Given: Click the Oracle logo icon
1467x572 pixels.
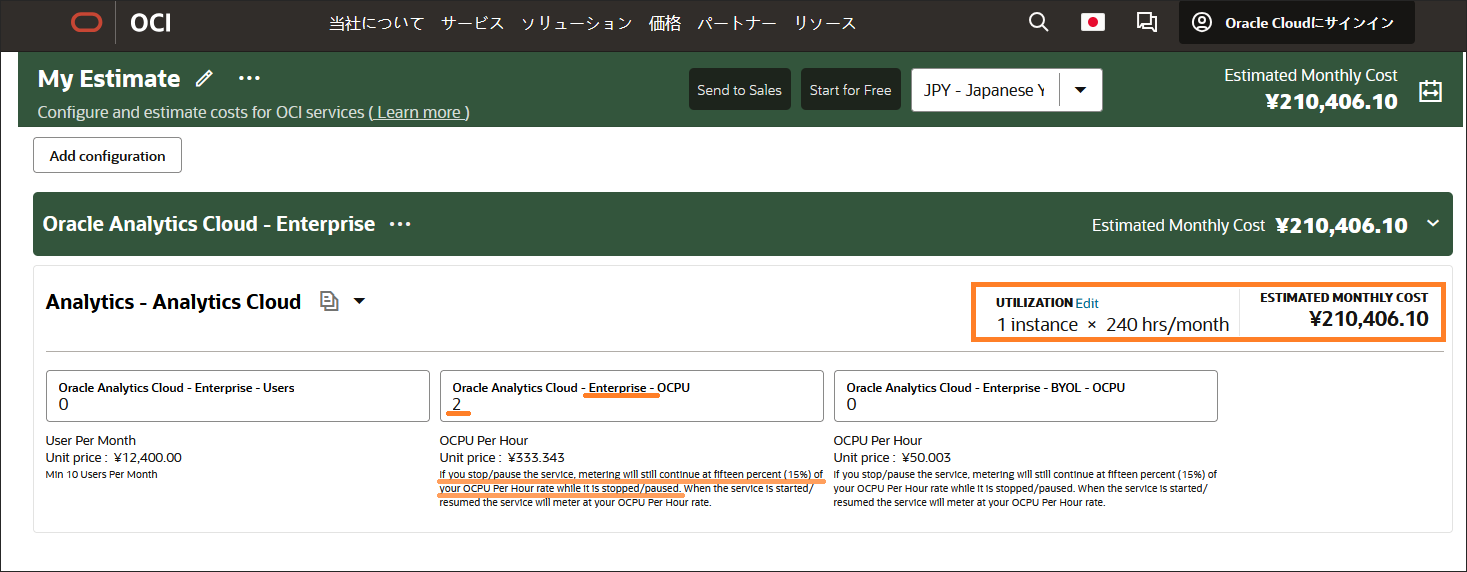Looking at the screenshot, I should tap(86, 22).
